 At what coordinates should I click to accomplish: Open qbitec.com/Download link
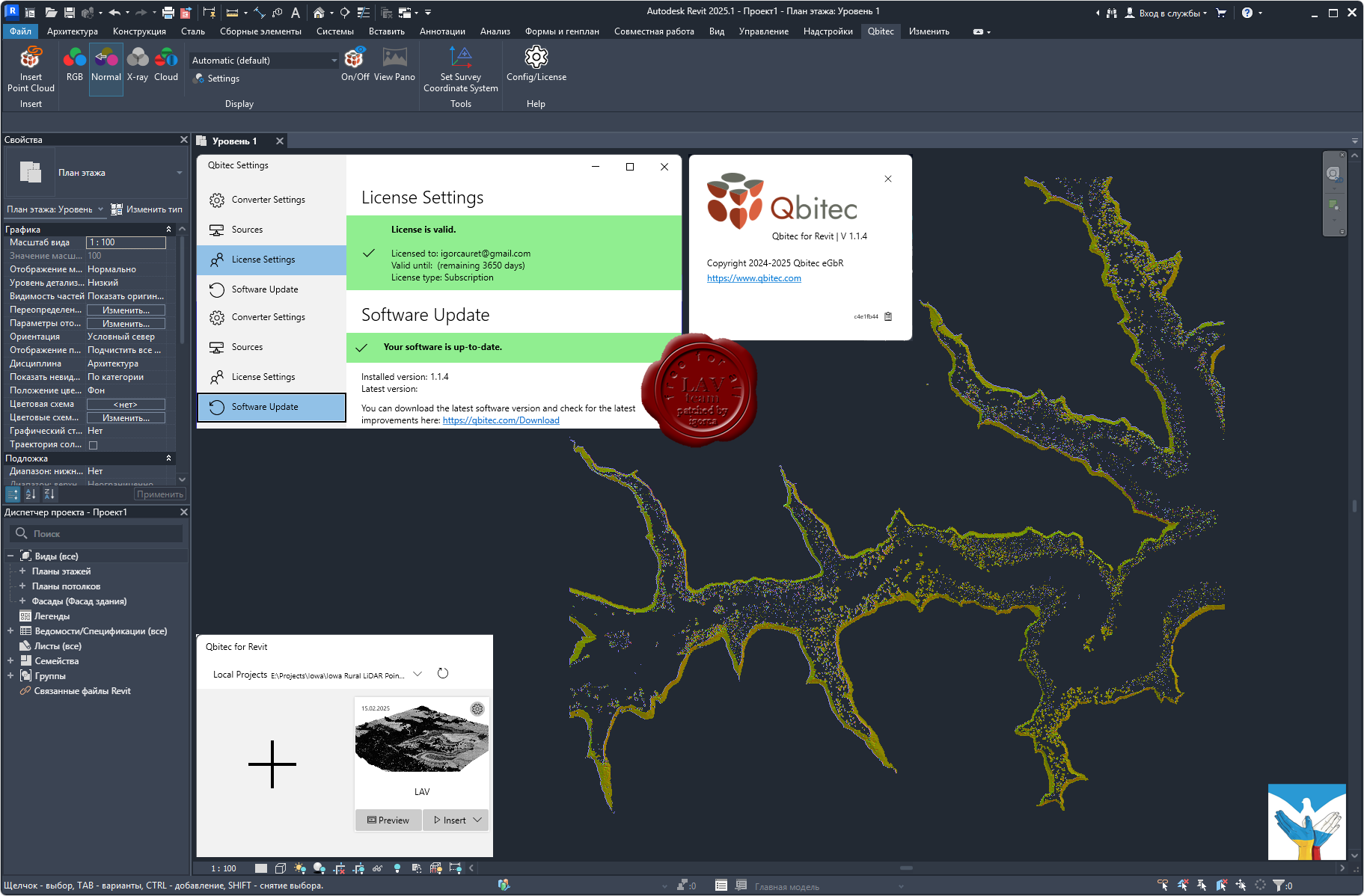(x=501, y=420)
